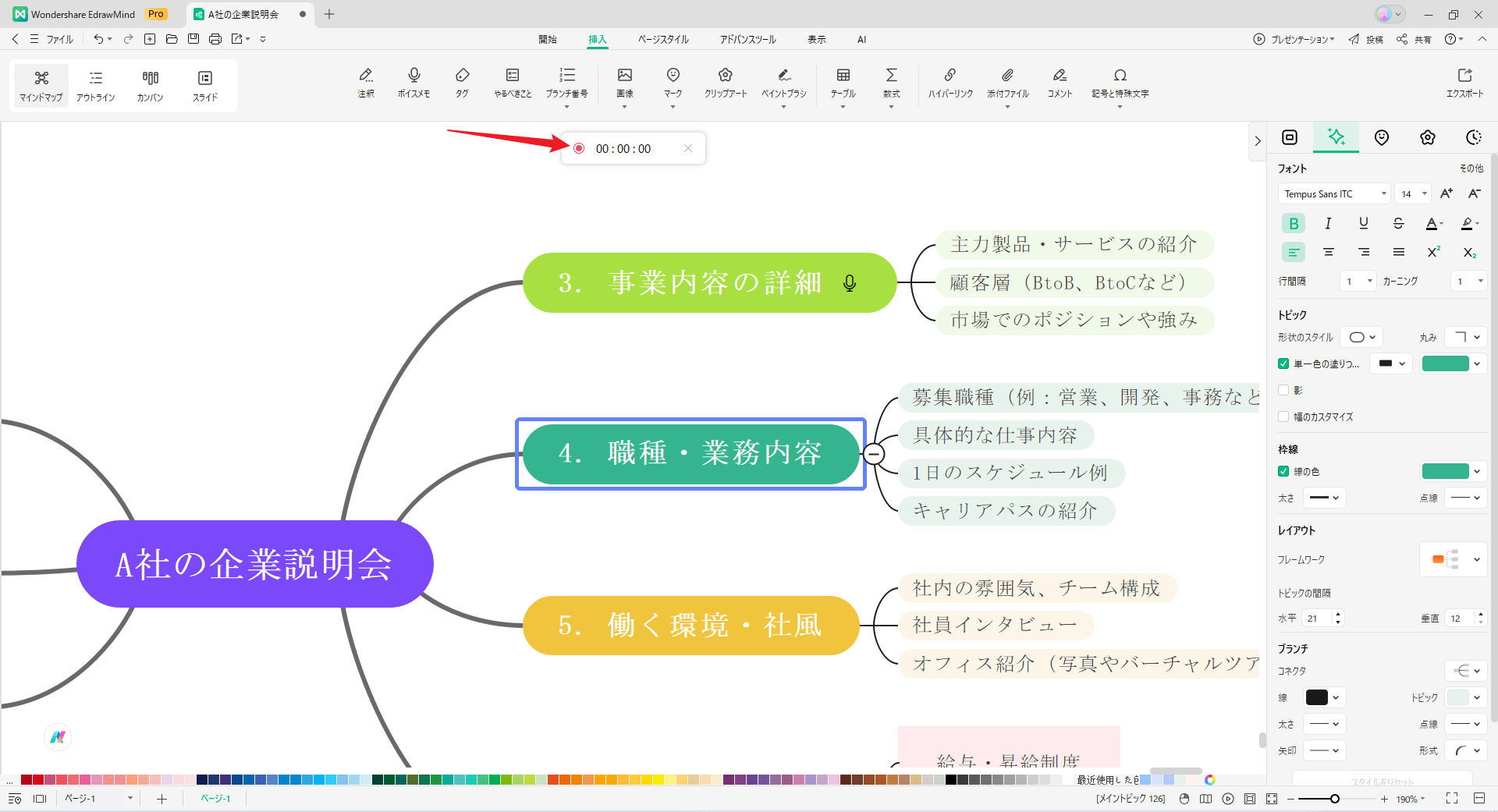Screen dimensions: 1498x812
Task: Click the 共有 (Share) button
Action: click(x=1414, y=39)
